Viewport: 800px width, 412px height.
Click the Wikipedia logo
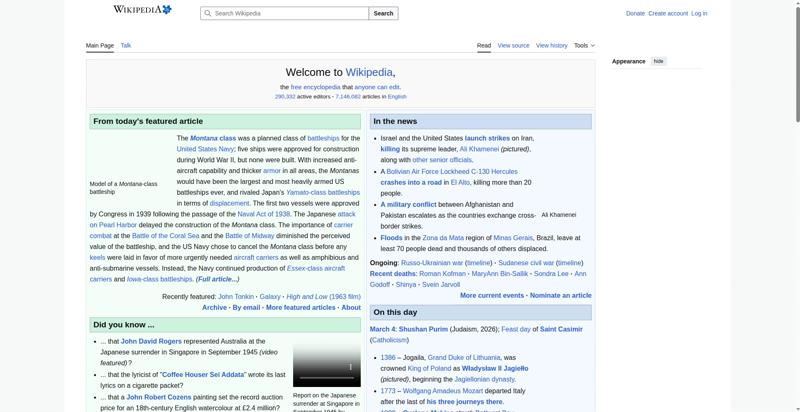[x=141, y=10]
